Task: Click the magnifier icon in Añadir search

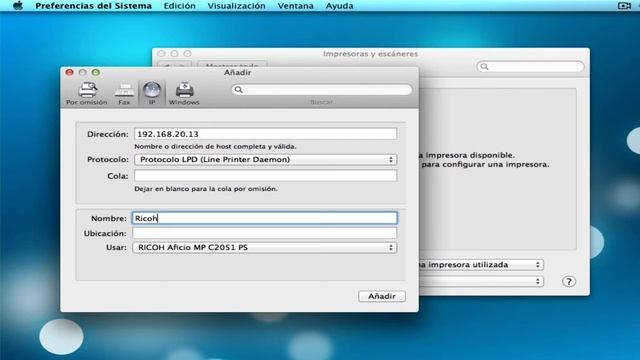Action: (239, 89)
